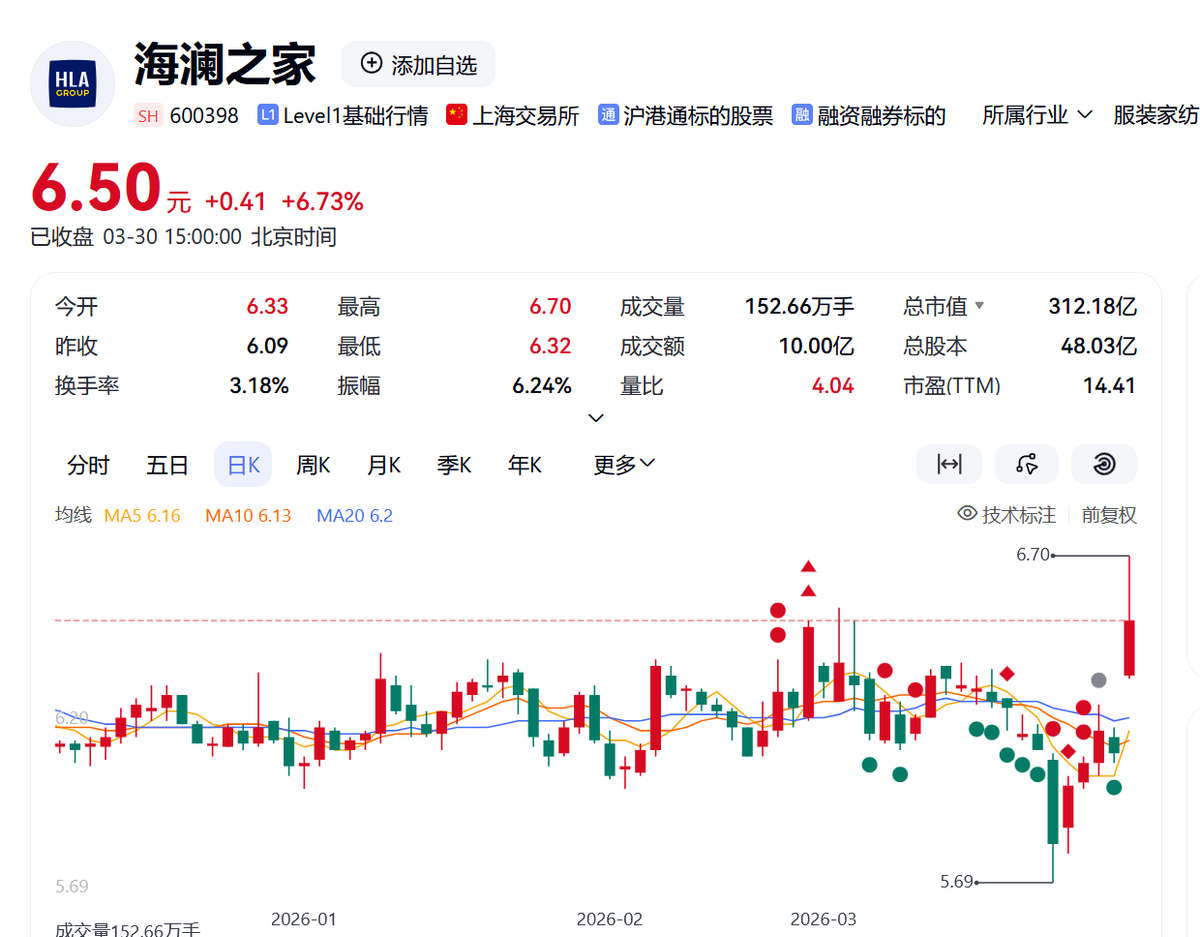Open the 前复权 adjustment option

click(x=1109, y=515)
